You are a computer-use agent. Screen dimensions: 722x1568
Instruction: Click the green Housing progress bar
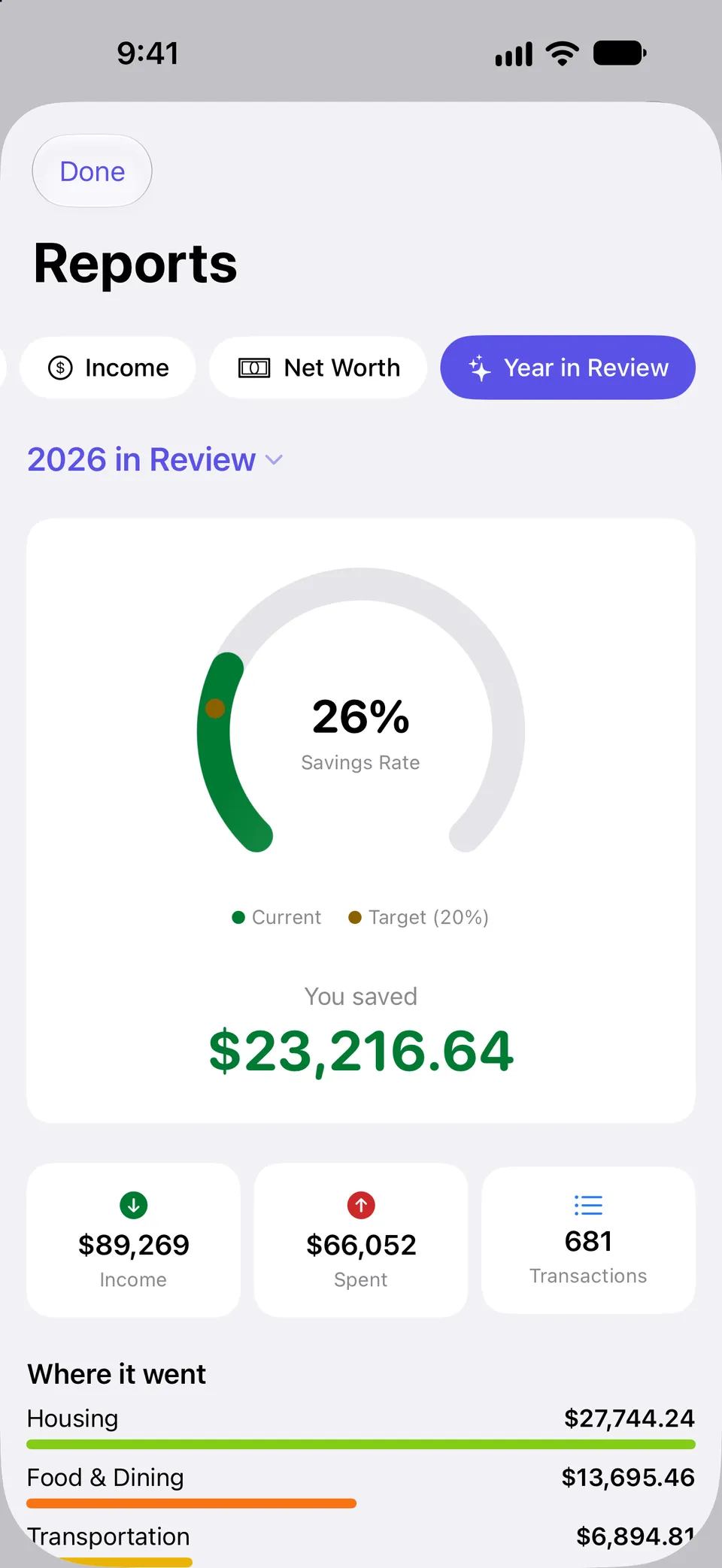[x=361, y=1444]
